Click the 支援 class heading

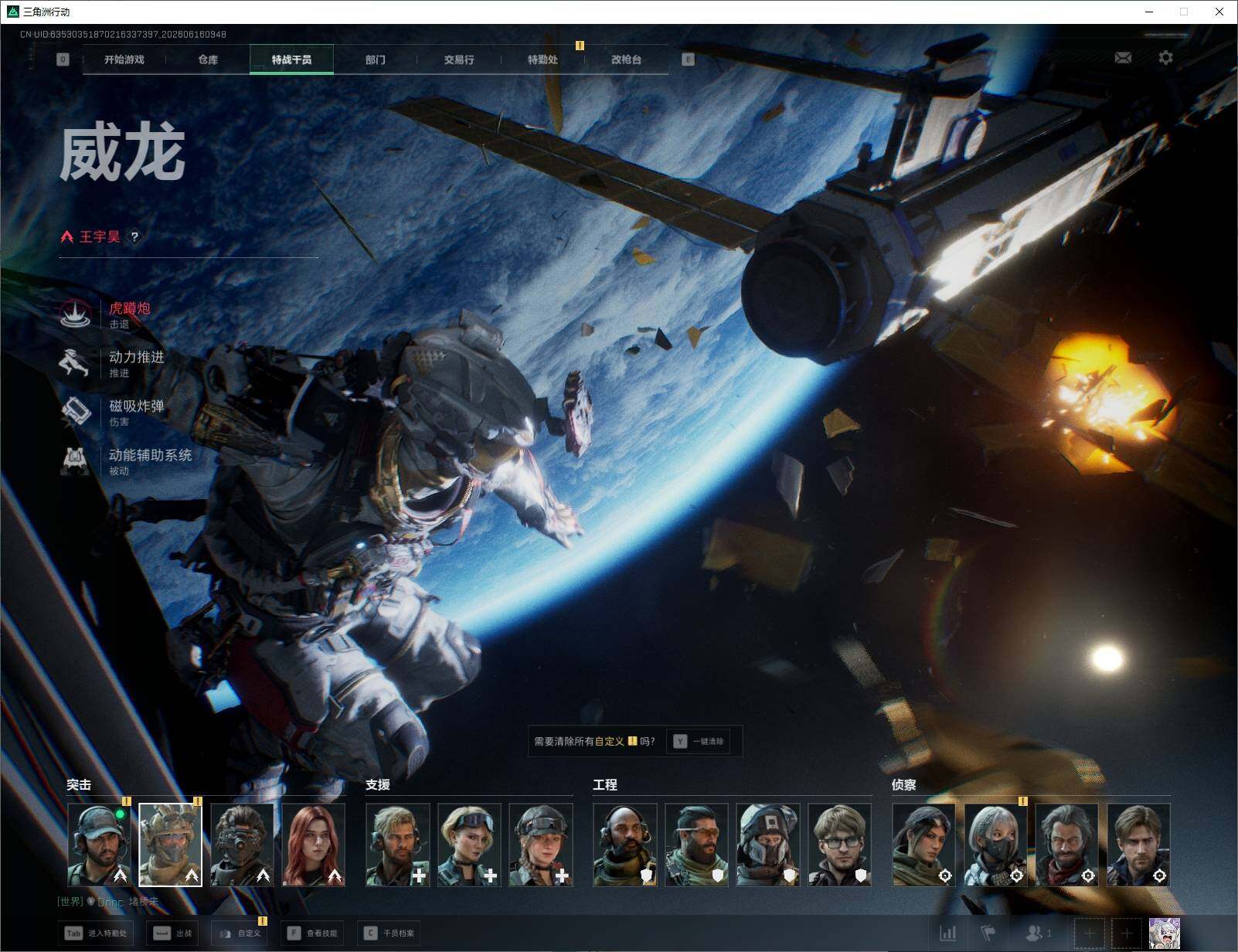click(x=378, y=784)
